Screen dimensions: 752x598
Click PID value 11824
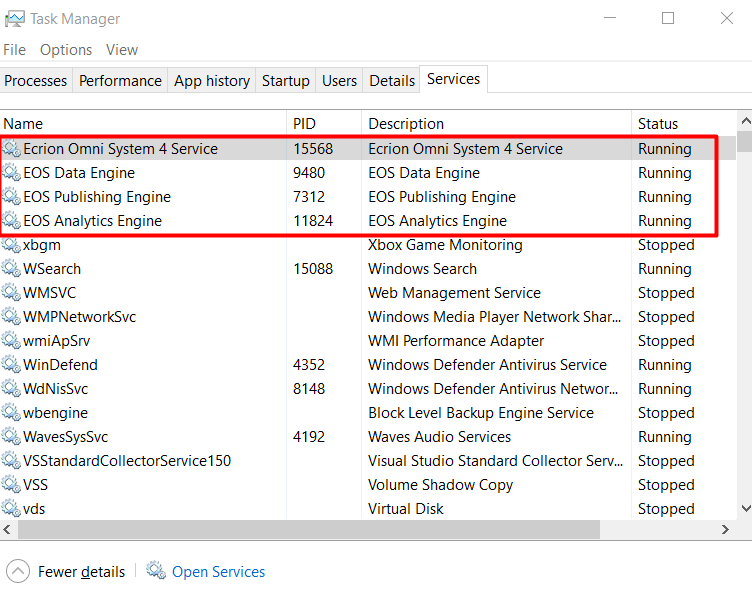coord(313,221)
